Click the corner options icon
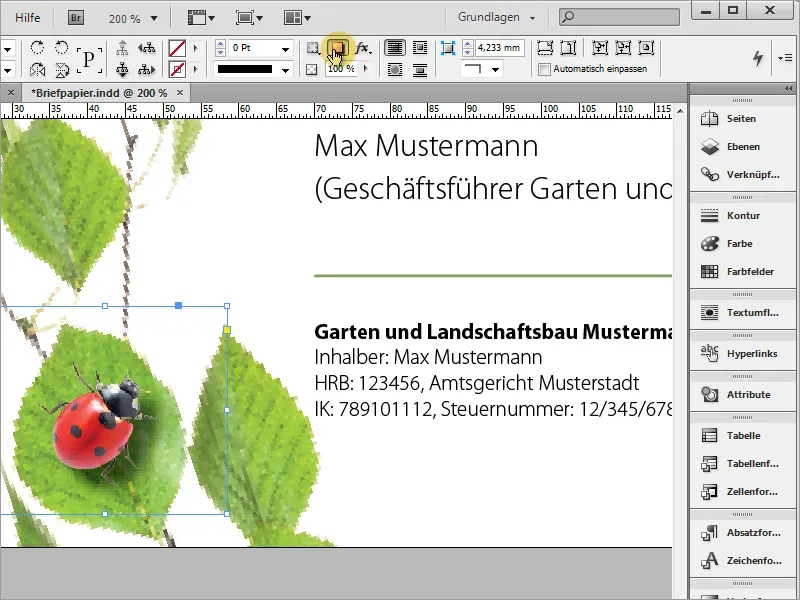 pos(447,48)
